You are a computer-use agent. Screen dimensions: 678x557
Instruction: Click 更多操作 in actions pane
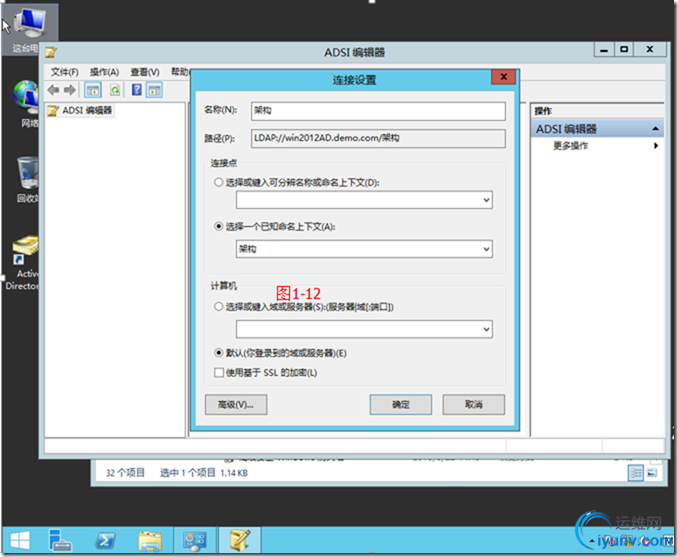(x=570, y=146)
